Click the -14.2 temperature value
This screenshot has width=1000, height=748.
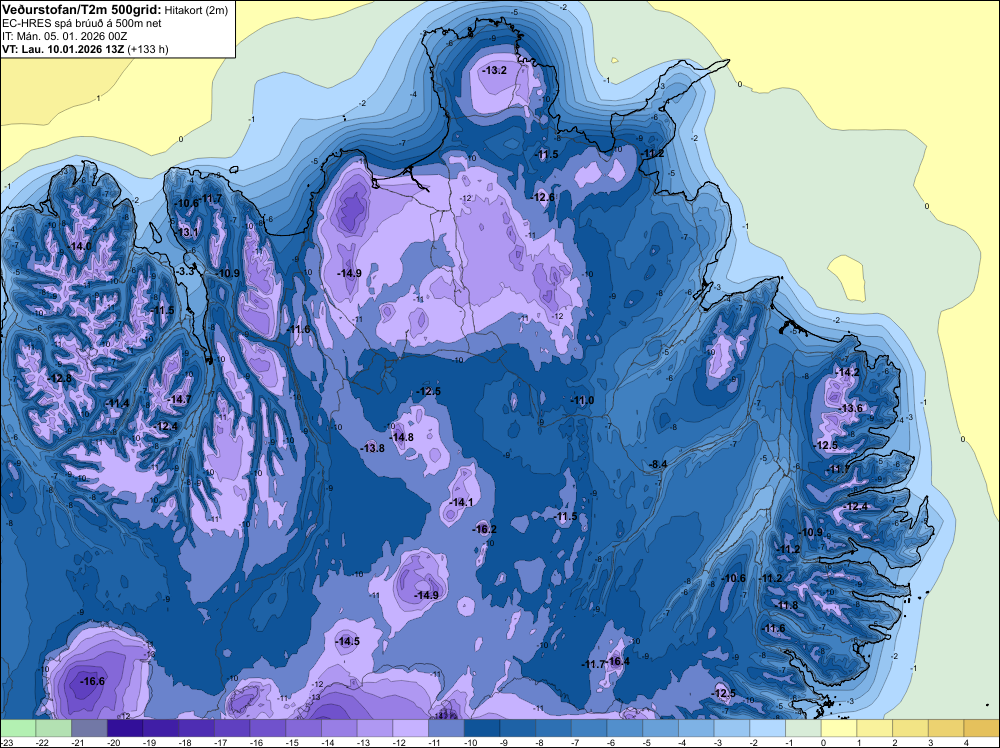[847, 372]
